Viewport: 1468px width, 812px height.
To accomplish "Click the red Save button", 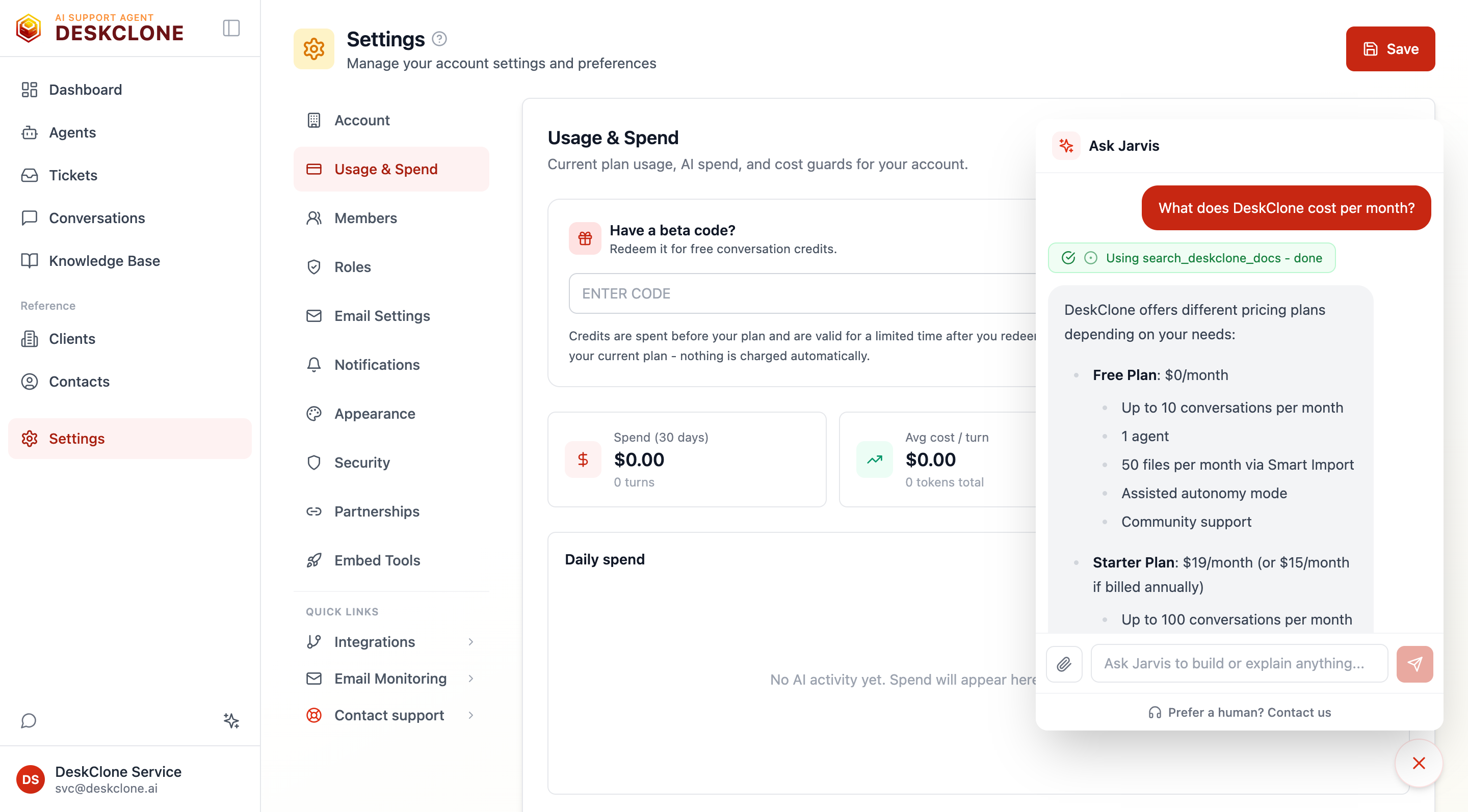I will [1390, 49].
